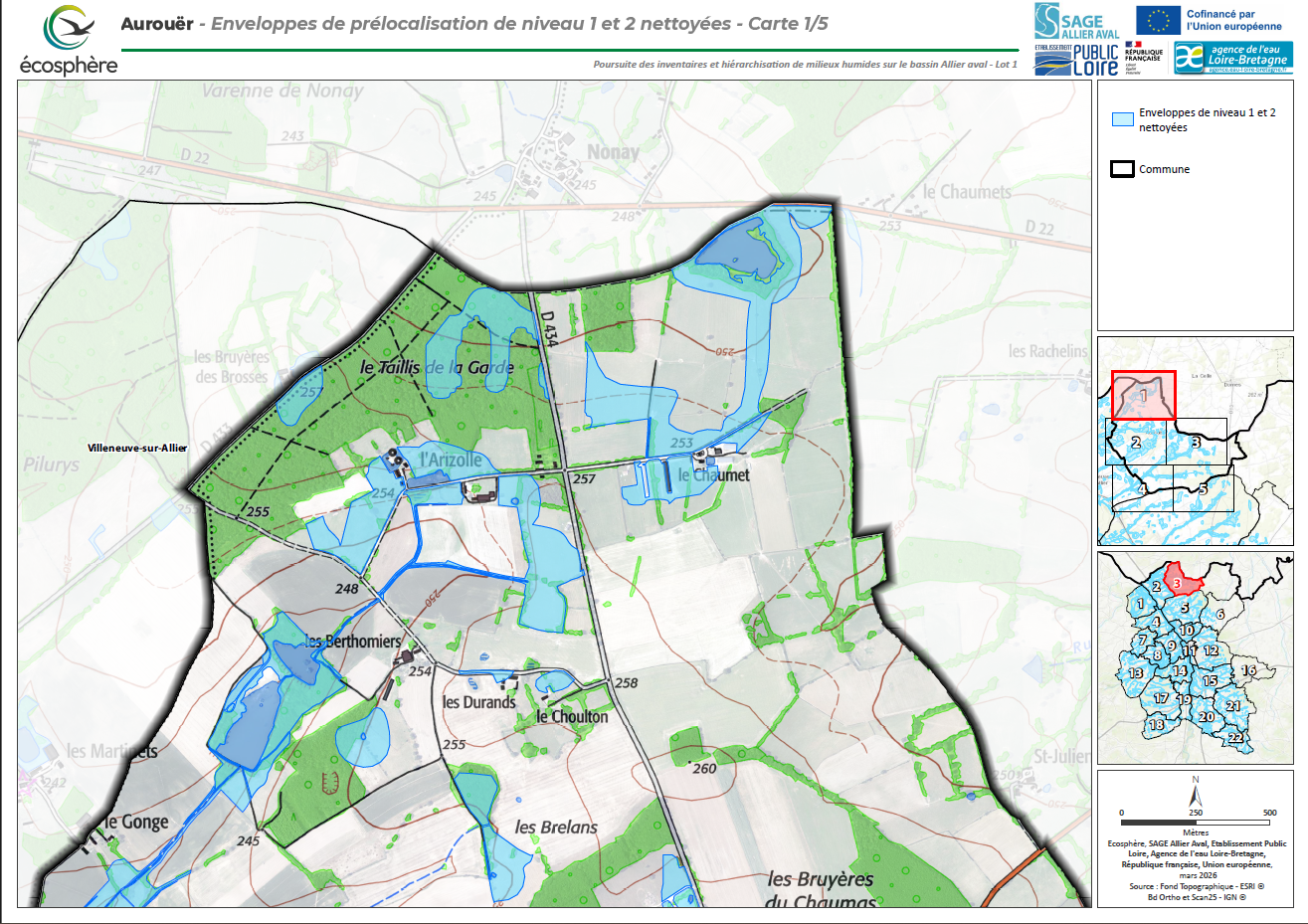The width and height of the screenshot is (1308, 924).
Task: Click commune number 22 in the overview map
Action: pos(1234,738)
